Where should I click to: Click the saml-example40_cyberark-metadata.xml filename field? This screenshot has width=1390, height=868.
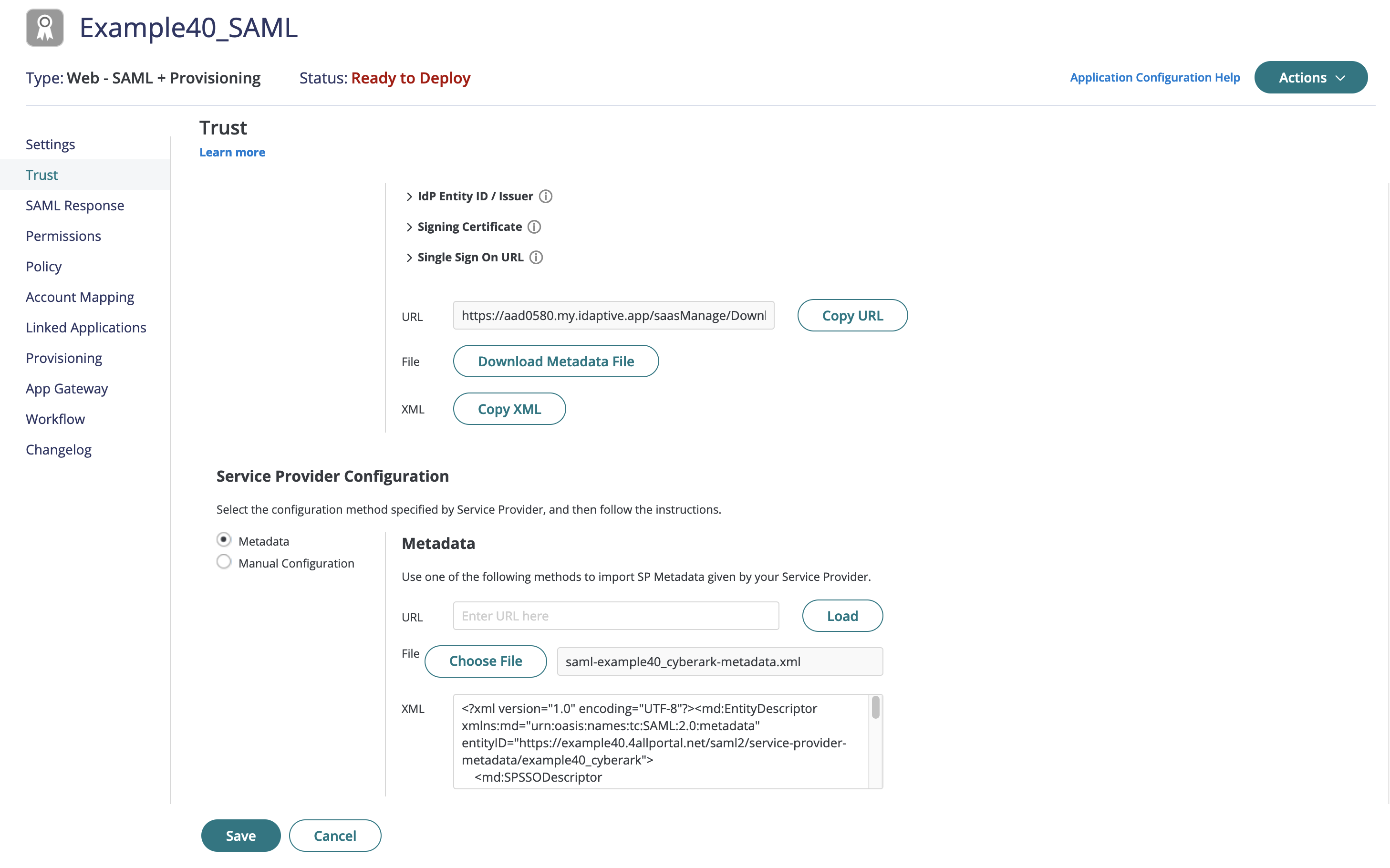pos(719,661)
